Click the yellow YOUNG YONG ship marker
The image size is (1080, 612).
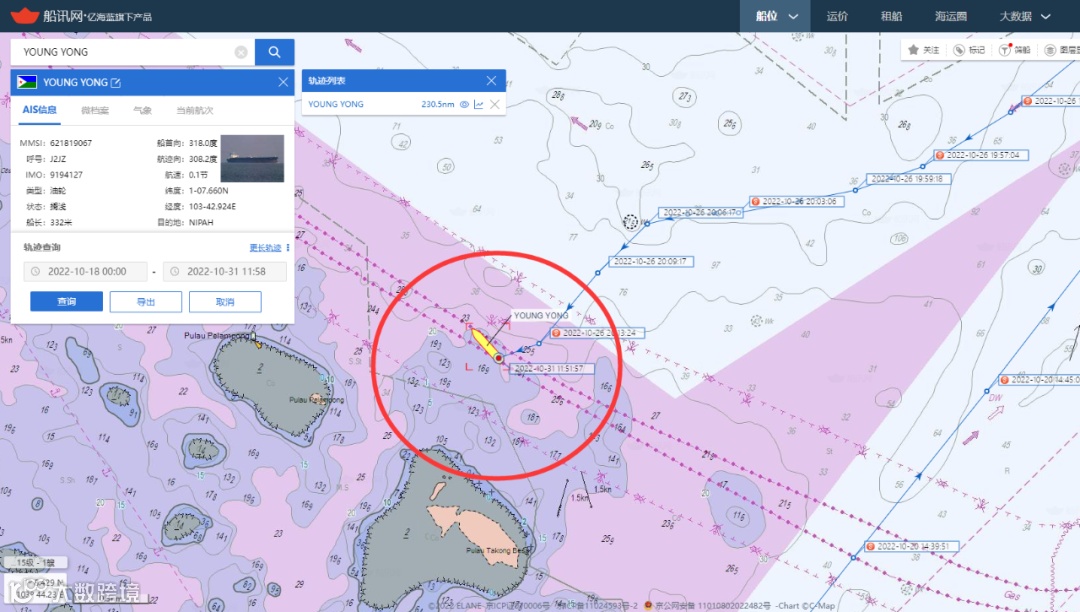click(486, 345)
